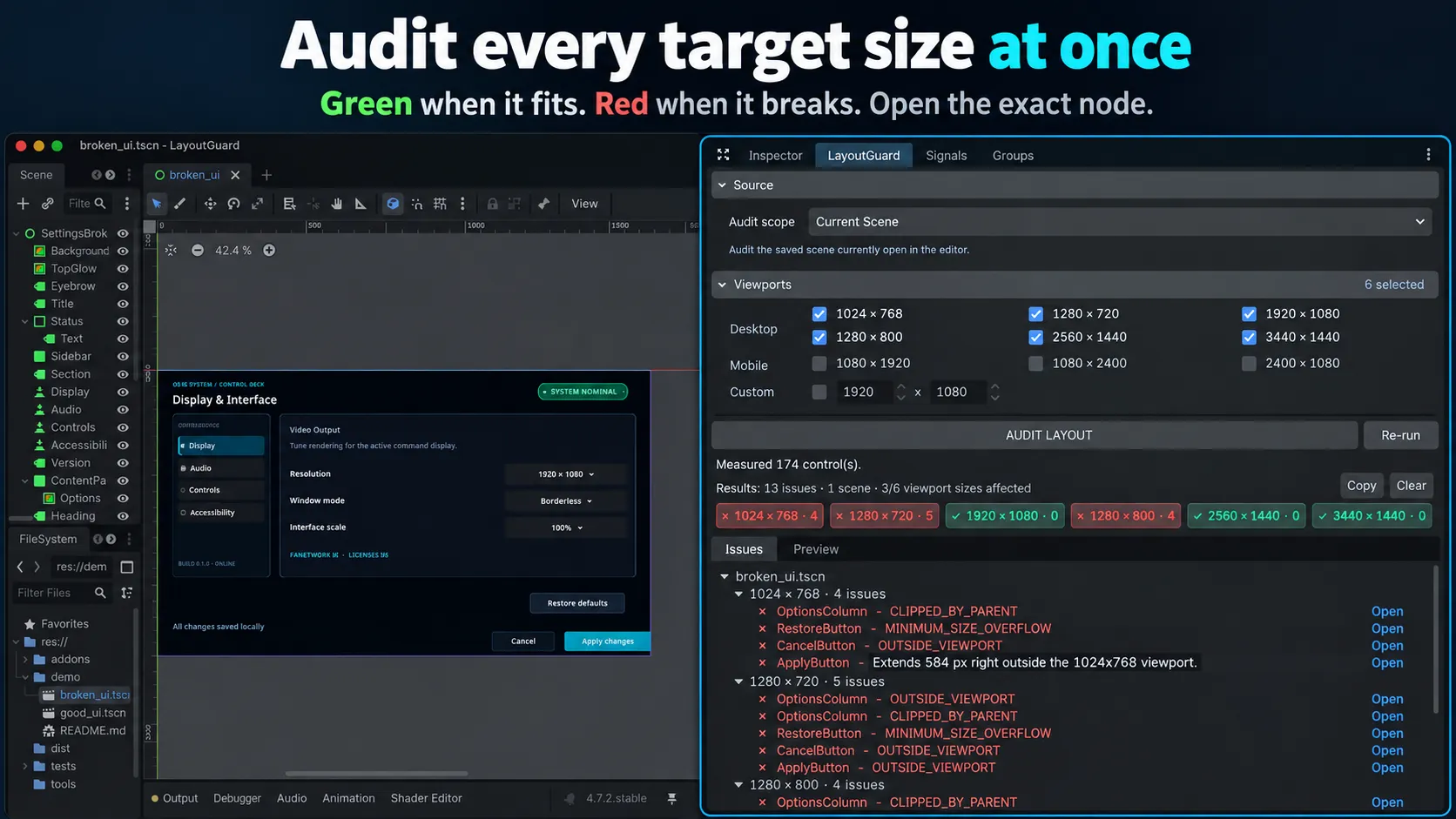Click the AUDIT LAYOUT button

click(1035, 435)
